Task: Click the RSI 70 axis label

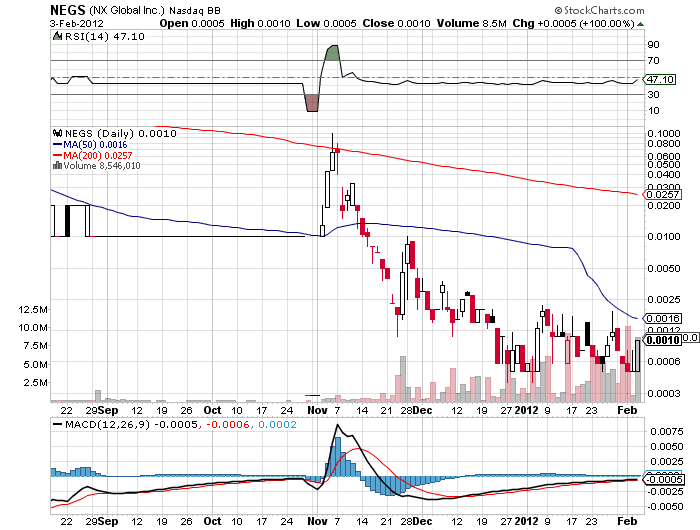Action: (x=653, y=60)
